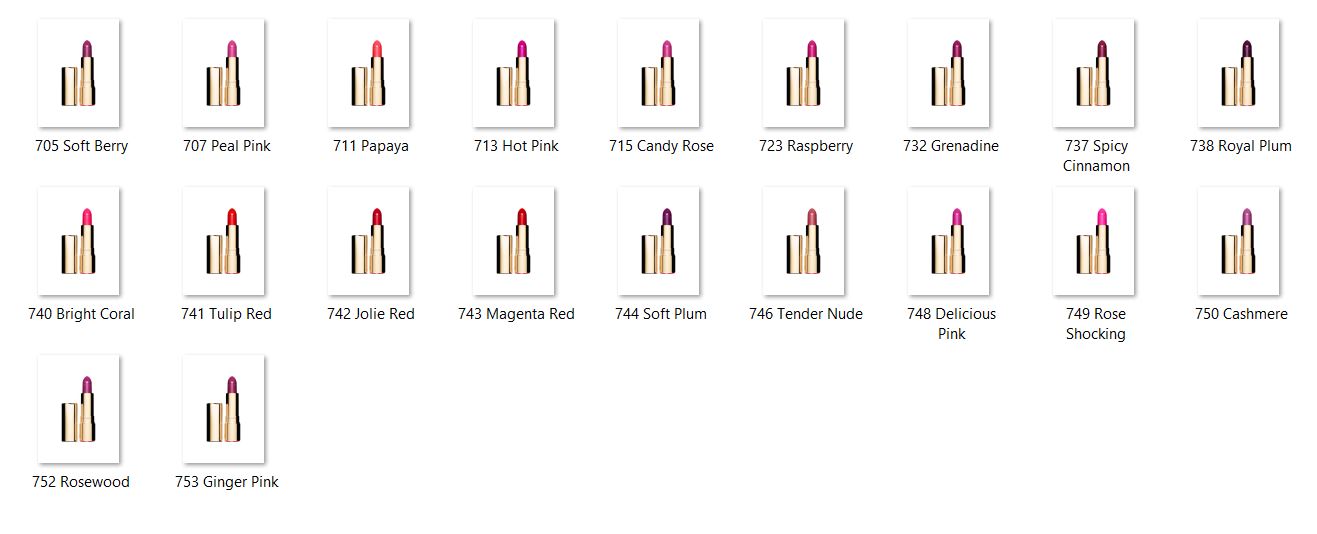Click the 746 Tender Nude lipstick thumbnail
This screenshot has height=534, width=1317.
pyautogui.click(x=804, y=241)
